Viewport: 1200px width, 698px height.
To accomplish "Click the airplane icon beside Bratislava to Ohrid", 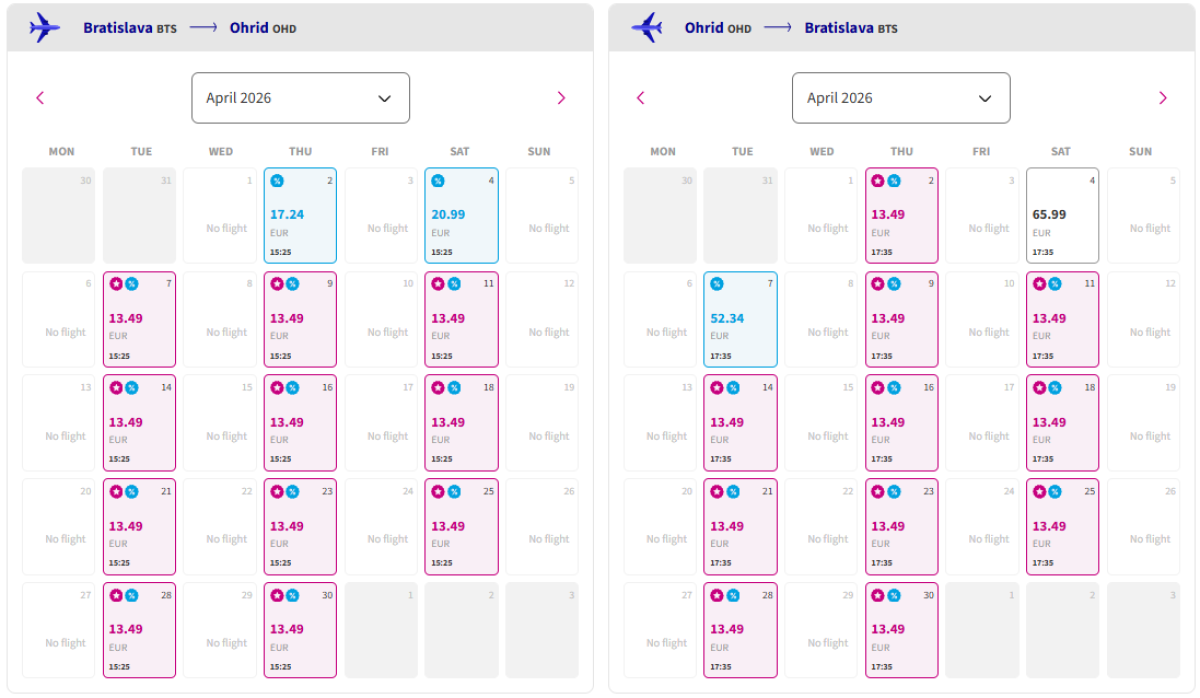I will (45, 27).
